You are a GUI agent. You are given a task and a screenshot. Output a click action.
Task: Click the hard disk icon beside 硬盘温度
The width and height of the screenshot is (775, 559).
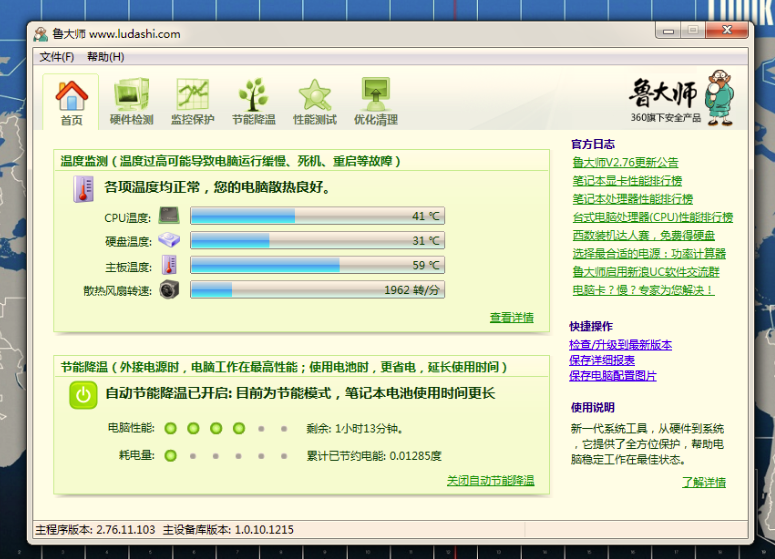click(x=169, y=240)
